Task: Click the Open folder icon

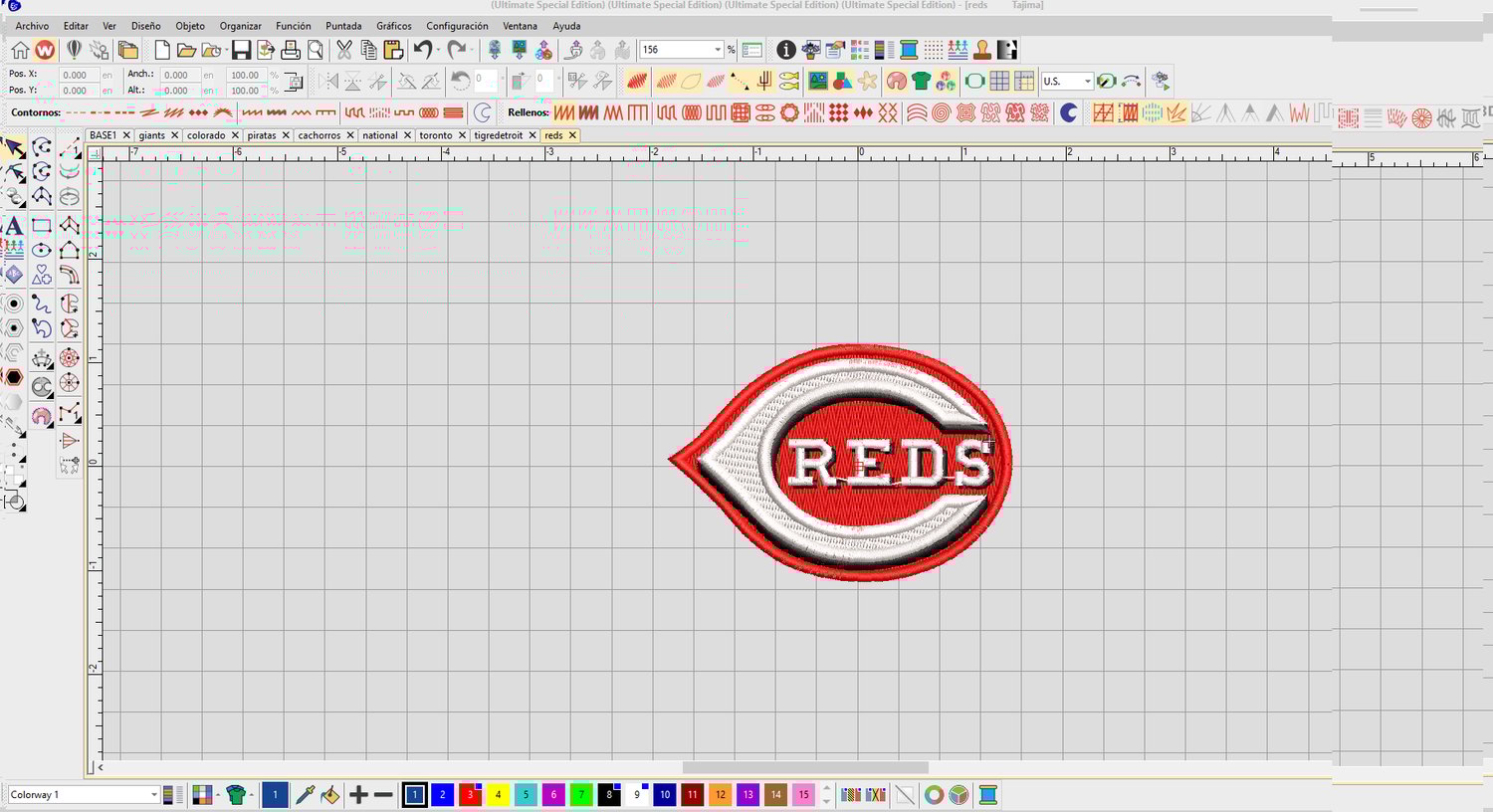Action: tap(186, 50)
